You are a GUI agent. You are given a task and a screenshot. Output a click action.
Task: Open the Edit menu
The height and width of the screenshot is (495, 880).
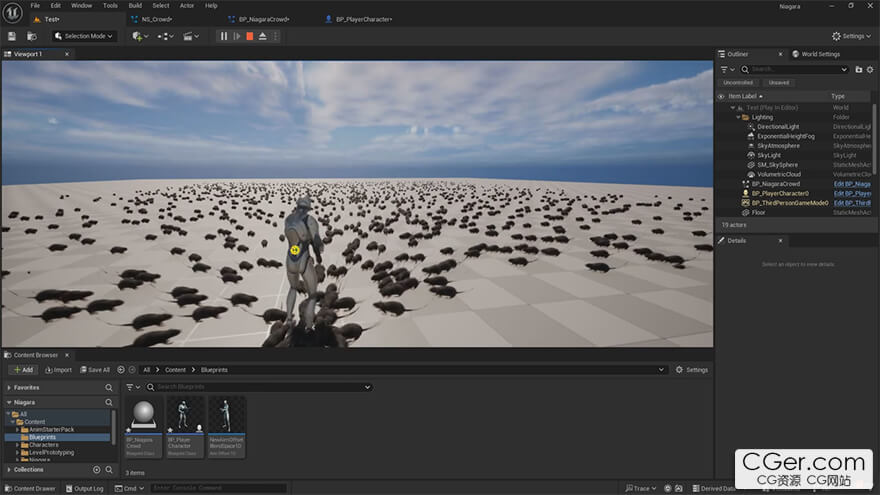[x=56, y=6]
